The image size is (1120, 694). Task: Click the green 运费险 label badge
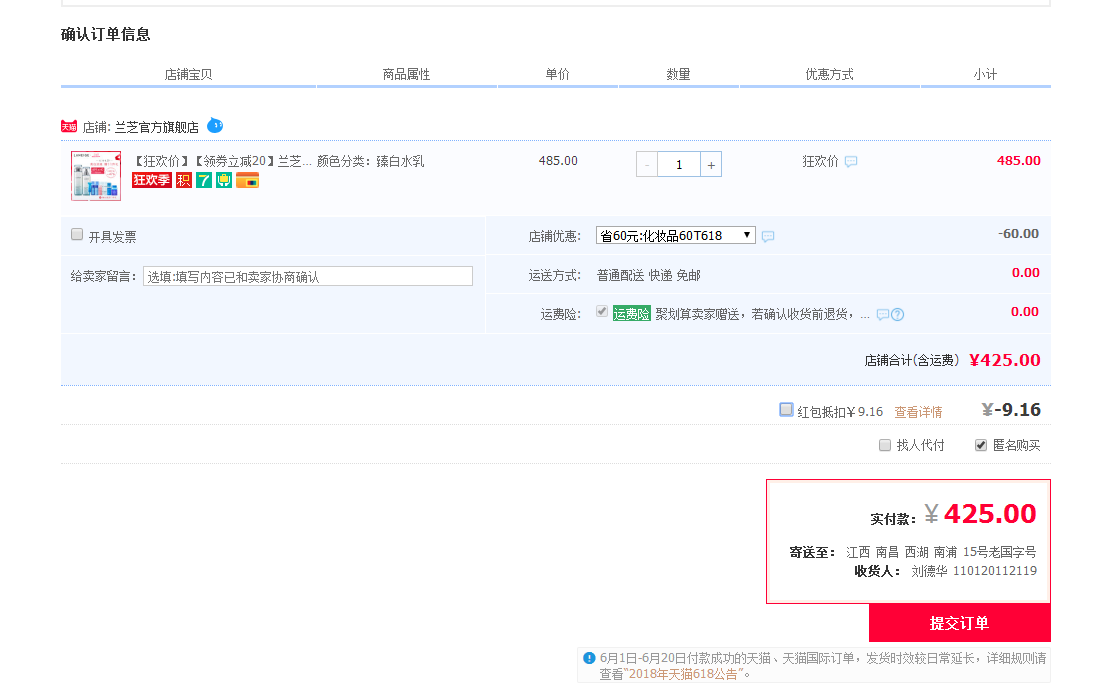(631, 313)
